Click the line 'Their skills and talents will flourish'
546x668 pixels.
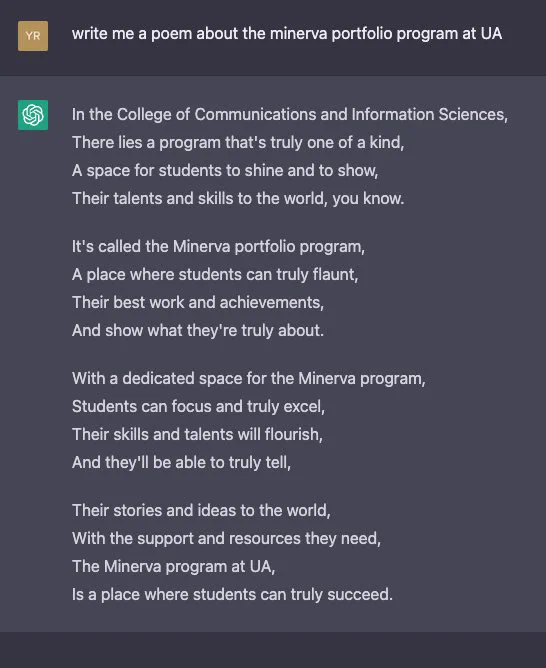197,435
